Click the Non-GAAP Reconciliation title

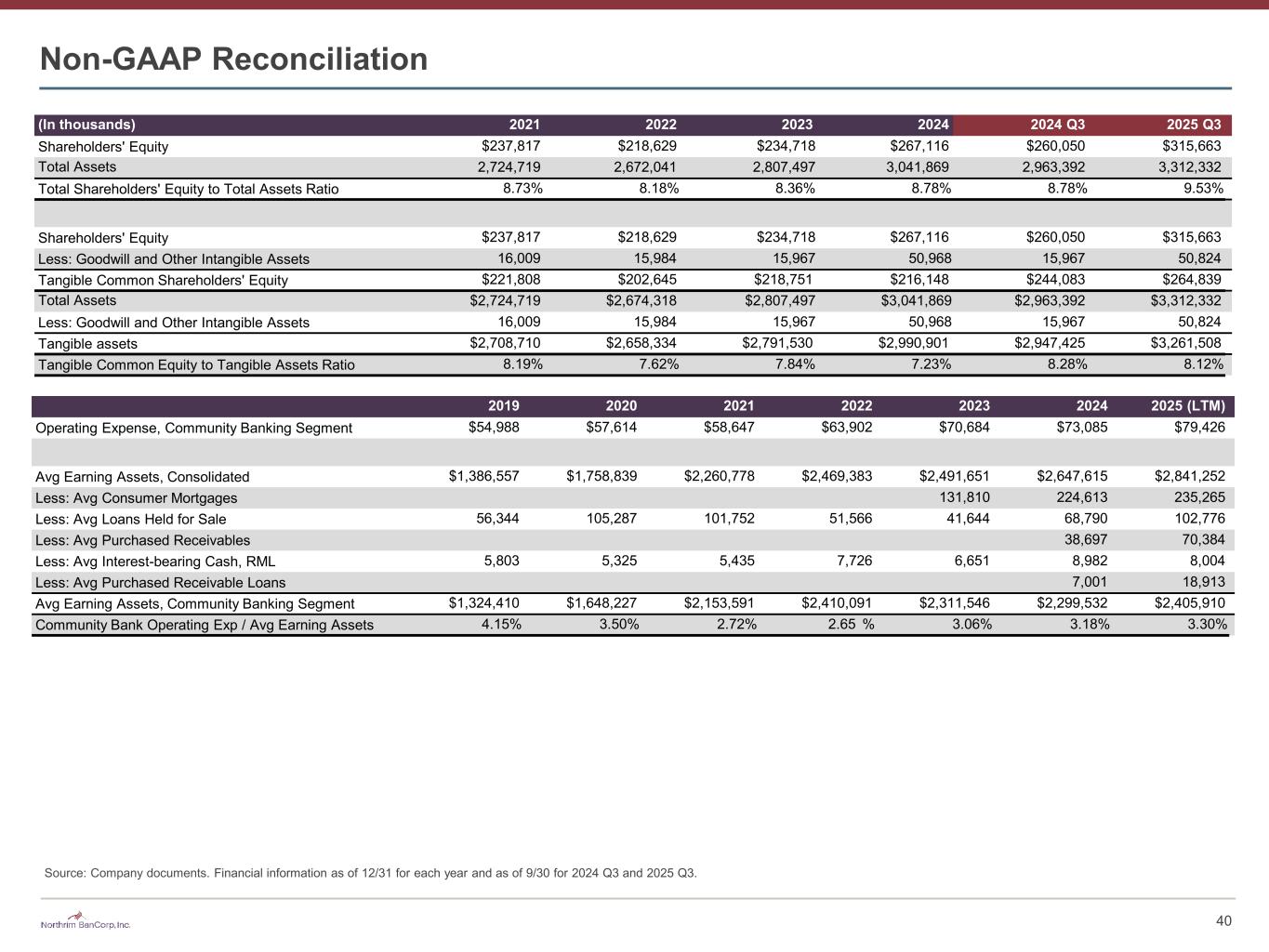coord(233,59)
